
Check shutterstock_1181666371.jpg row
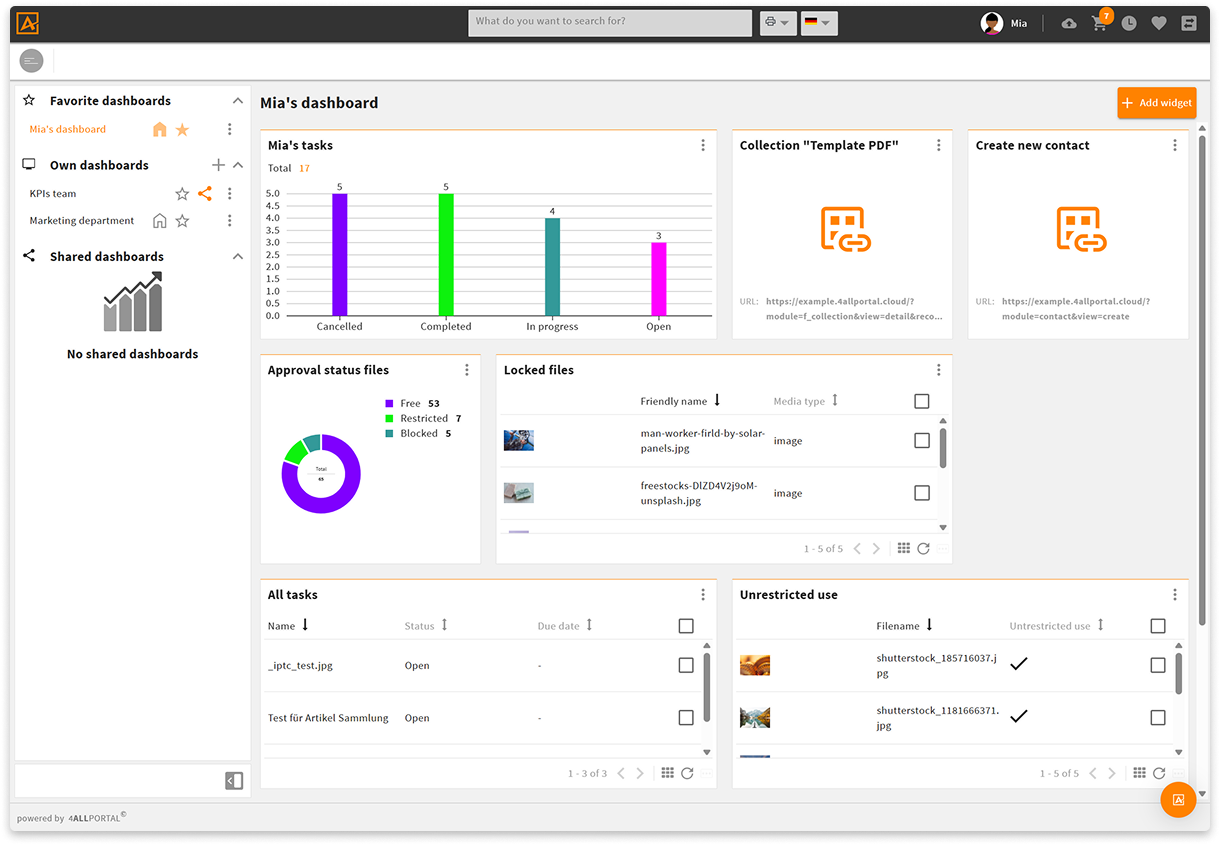point(1158,717)
